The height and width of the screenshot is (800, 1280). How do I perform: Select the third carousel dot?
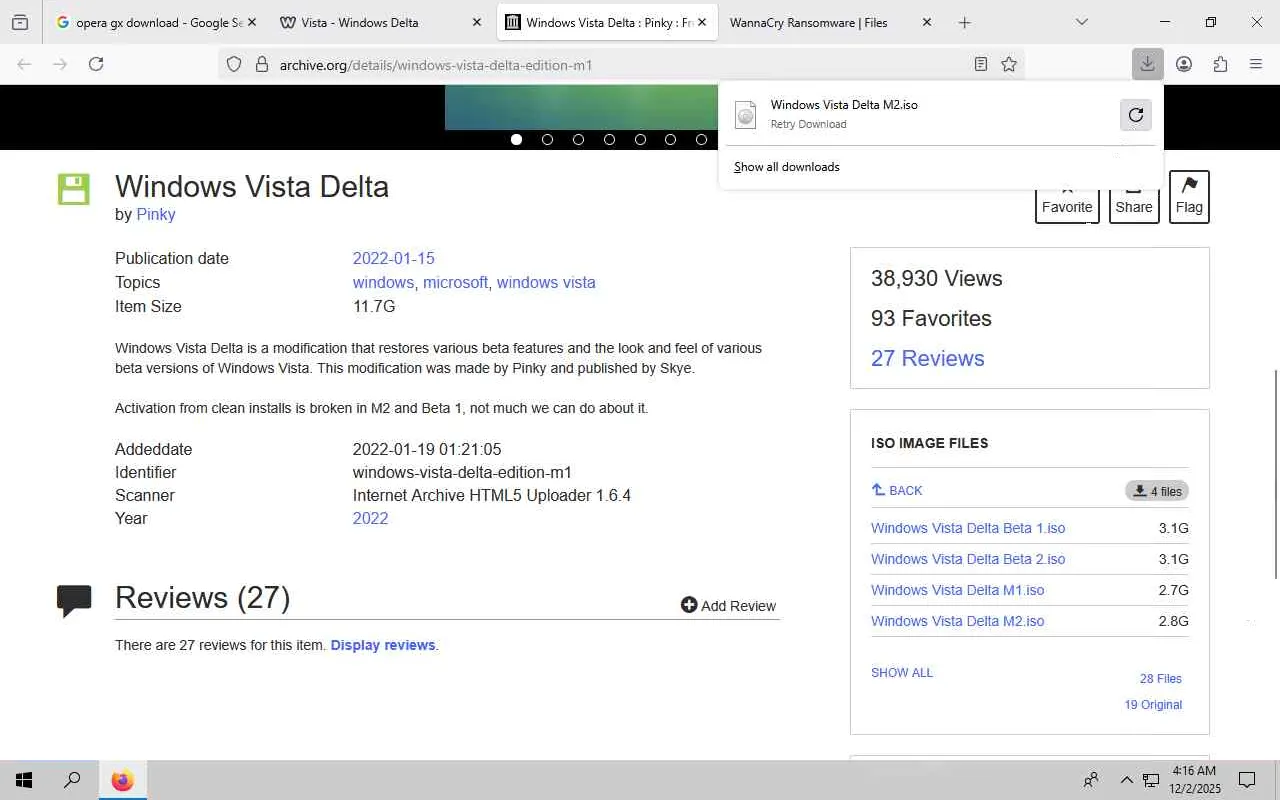point(578,139)
